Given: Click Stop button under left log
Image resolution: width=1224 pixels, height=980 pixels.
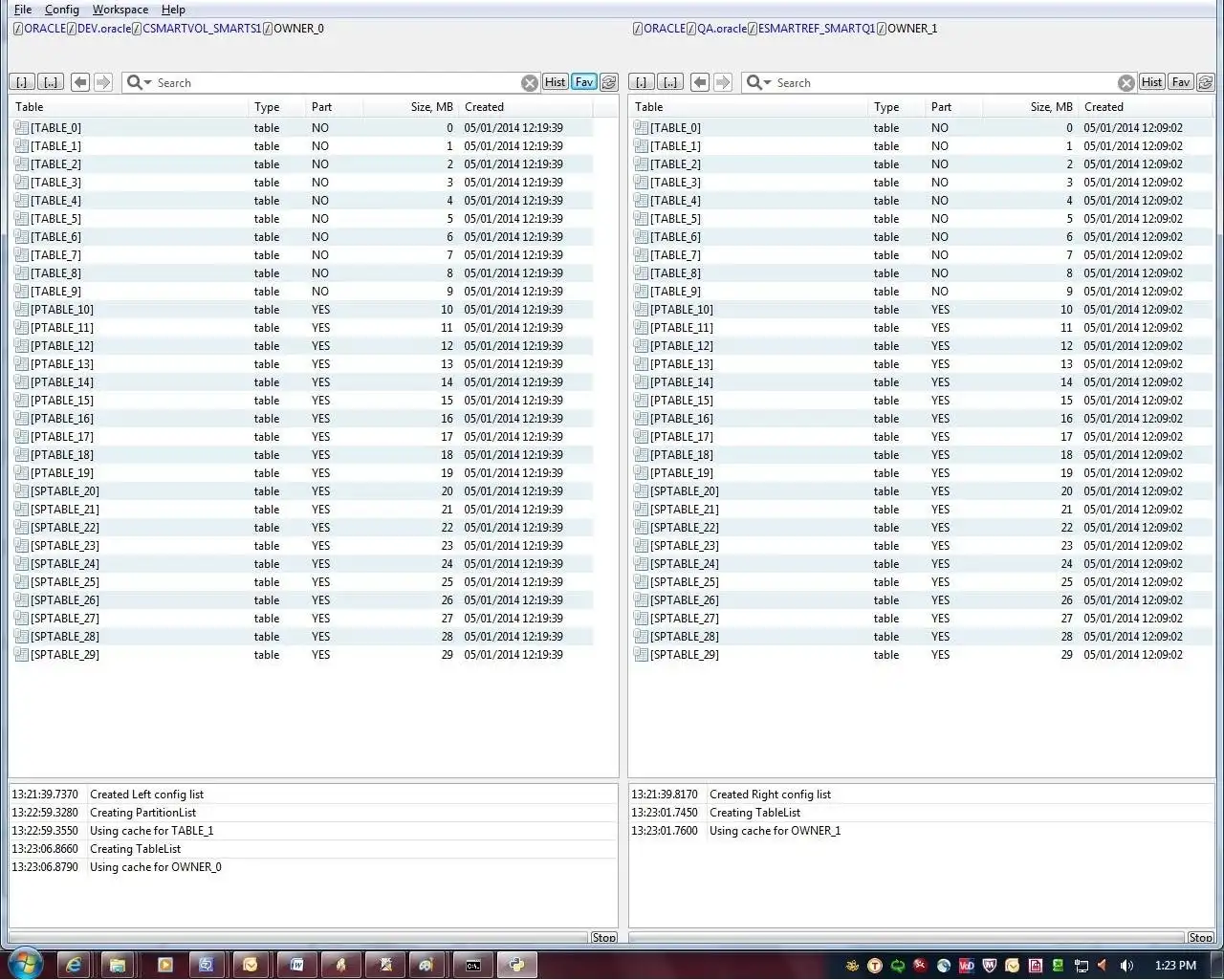Looking at the screenshot, I should tap(604, 938).
